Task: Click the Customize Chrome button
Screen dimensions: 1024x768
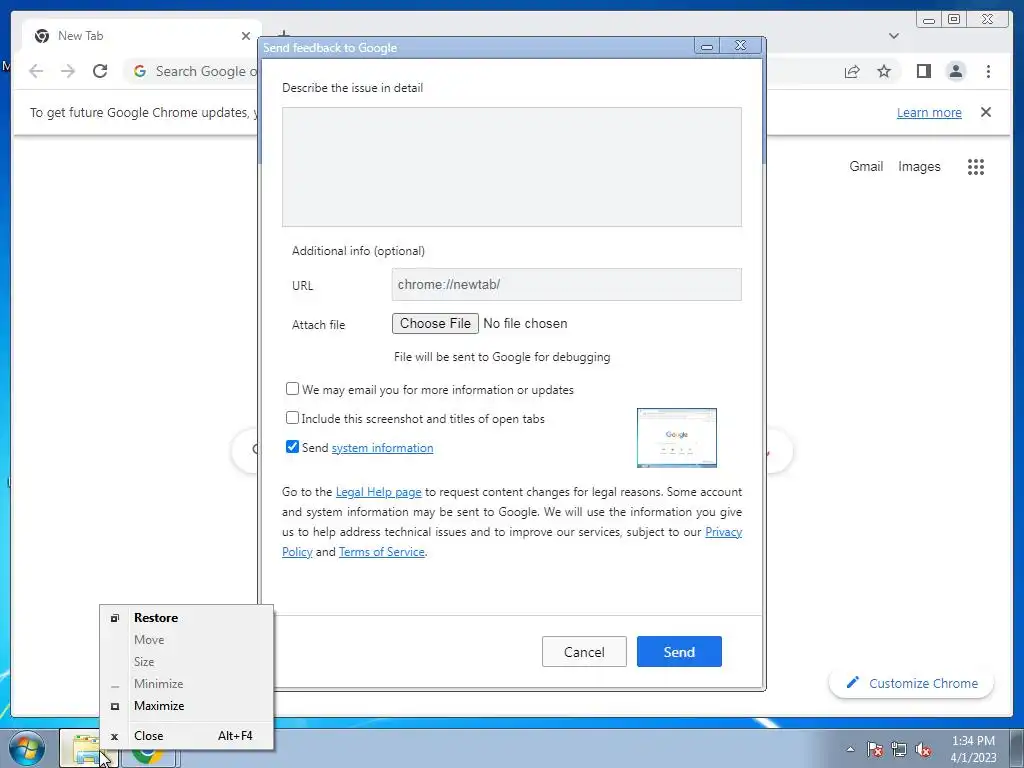Action: (912, 683)
